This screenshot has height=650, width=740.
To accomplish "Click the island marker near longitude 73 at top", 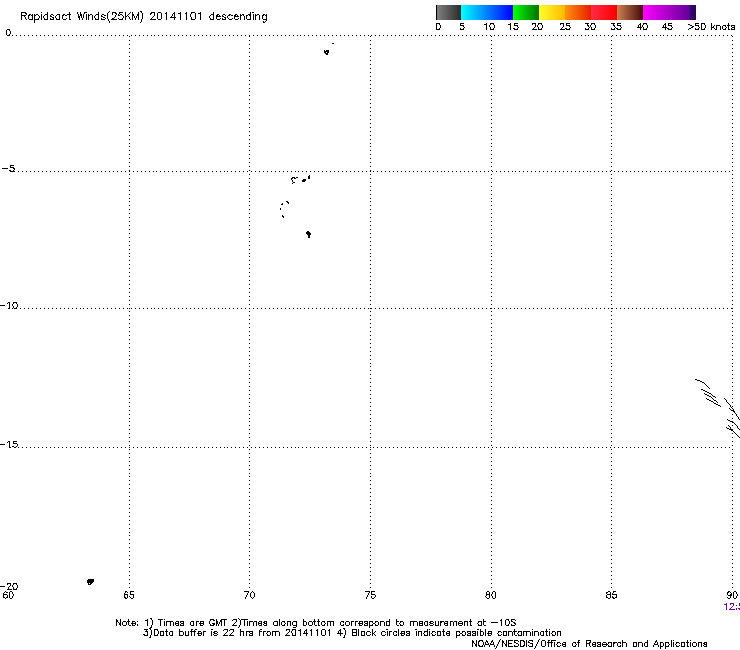I will tap(327, 52).
